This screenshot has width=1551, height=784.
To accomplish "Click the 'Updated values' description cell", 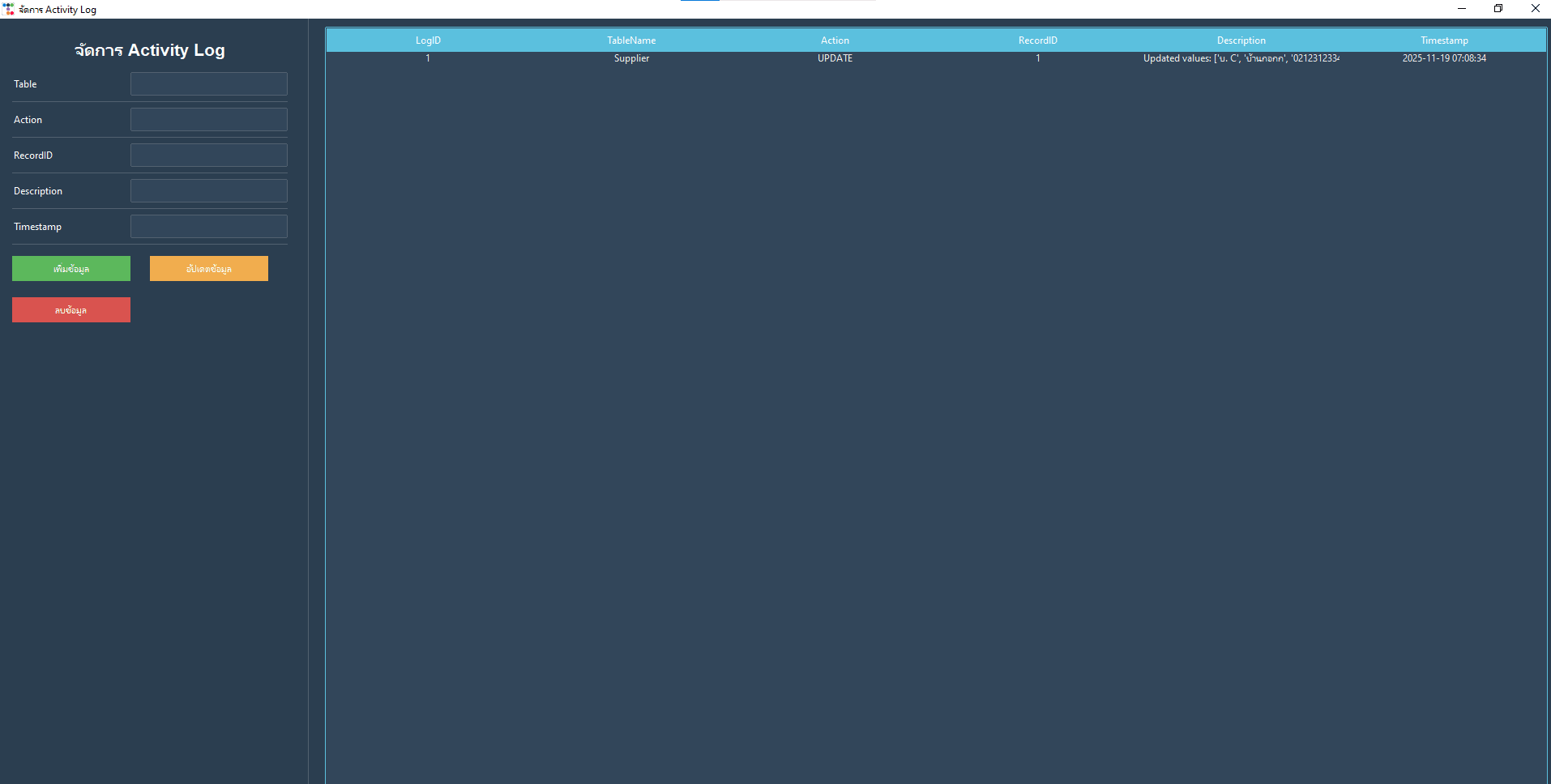I will (1241, 58).
